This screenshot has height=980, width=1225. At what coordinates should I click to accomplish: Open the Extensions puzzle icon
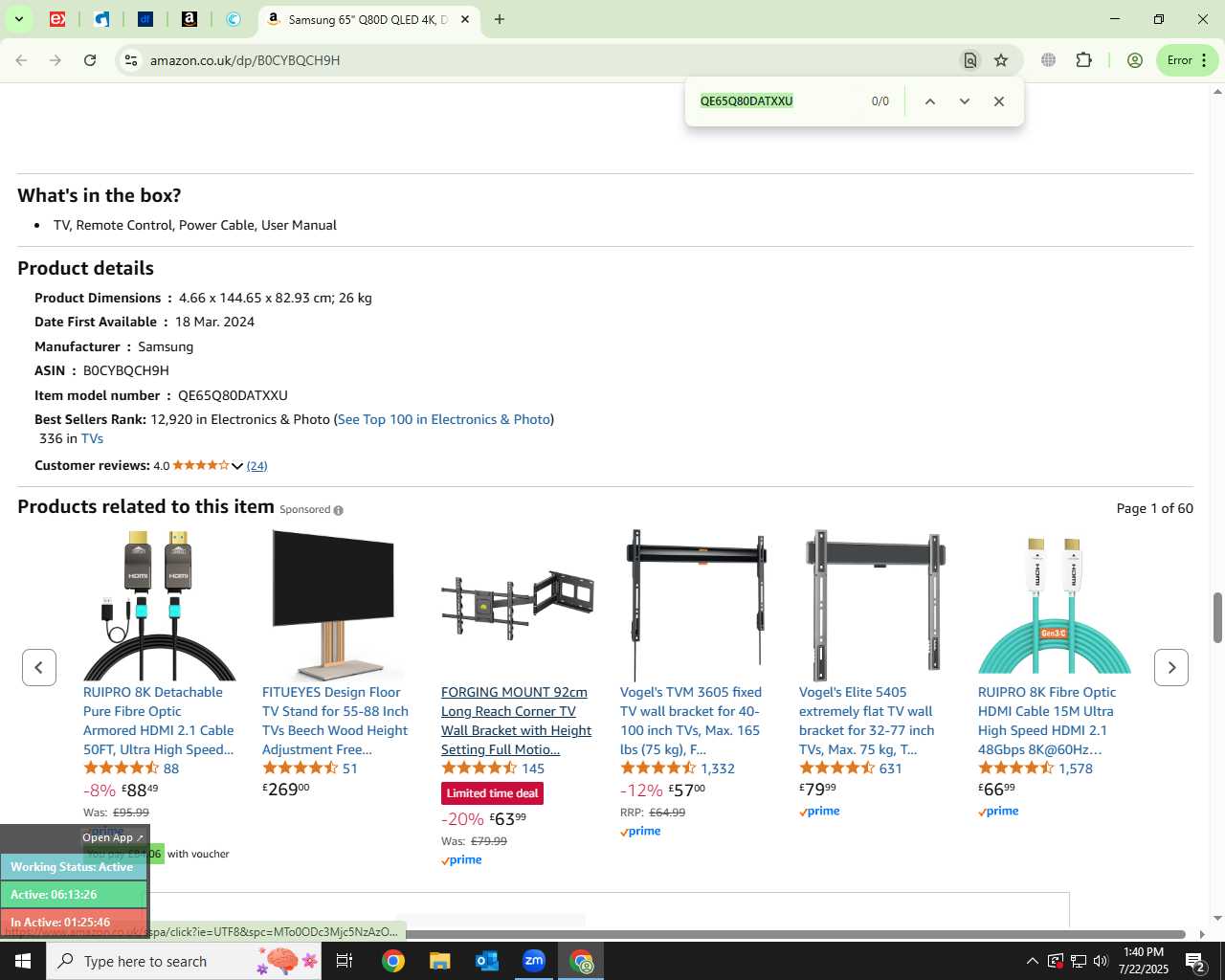coord(1083,60)
